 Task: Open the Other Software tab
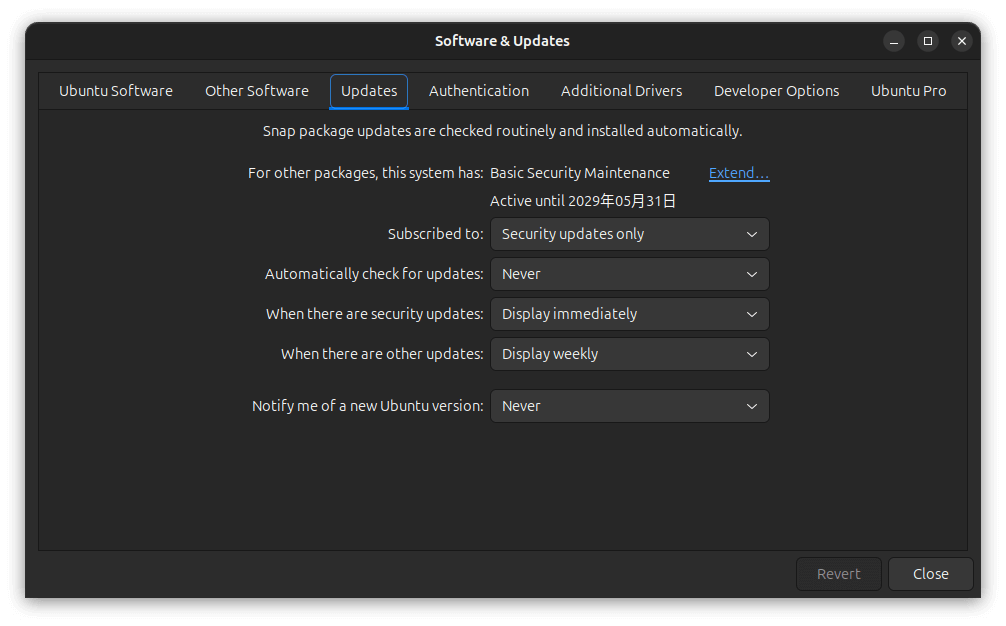click(257, 91)
